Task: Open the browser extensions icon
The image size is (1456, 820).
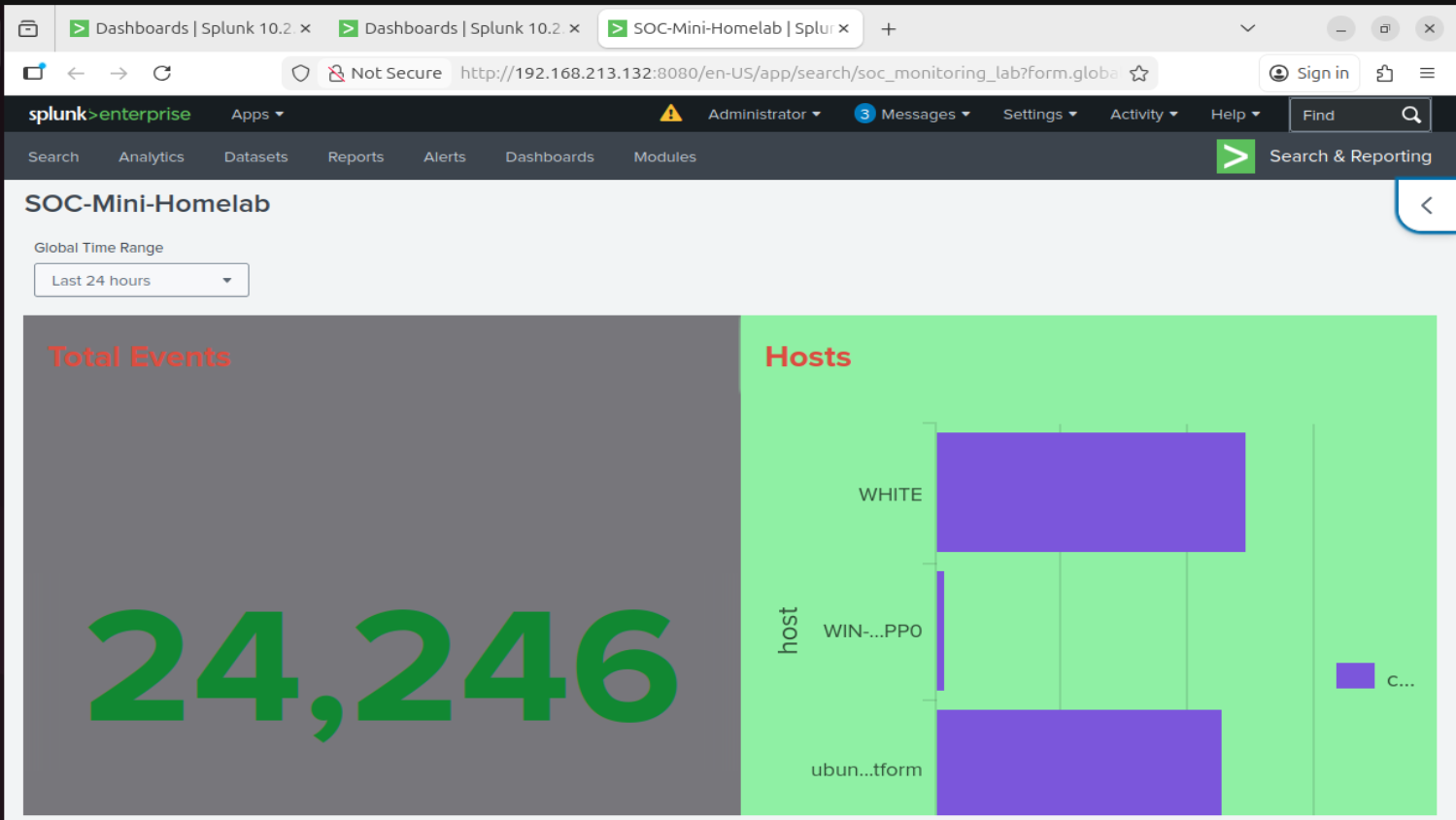Action: click(1385, 73)
